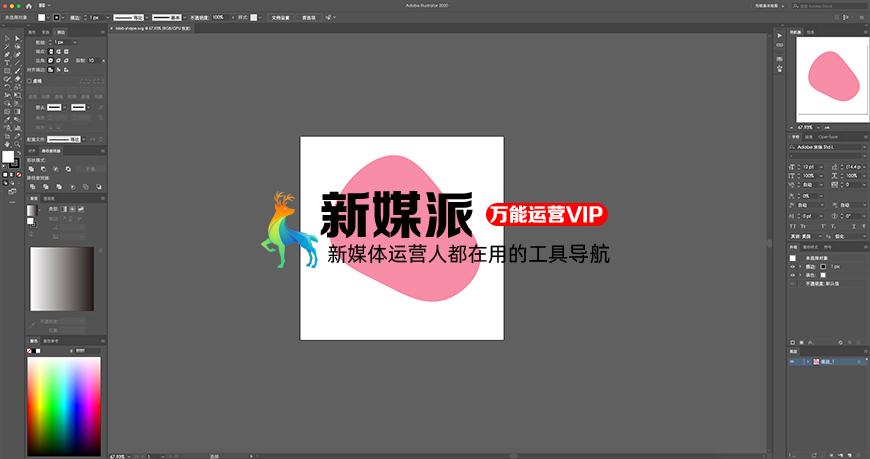Viewport: 870px width, 459px height.
Task: Hide the 图层_1 layer via eye icon
Action: (792, 362)
